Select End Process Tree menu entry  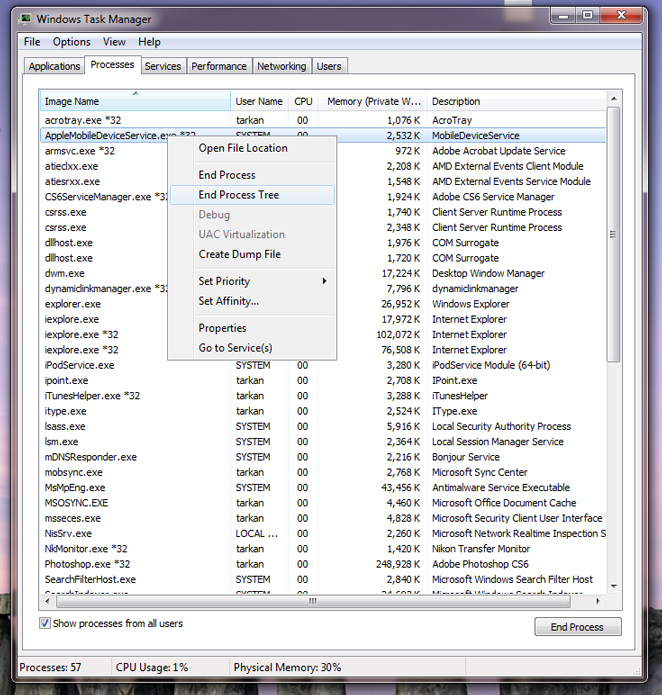pyautogui.click(x=252, y=195)
